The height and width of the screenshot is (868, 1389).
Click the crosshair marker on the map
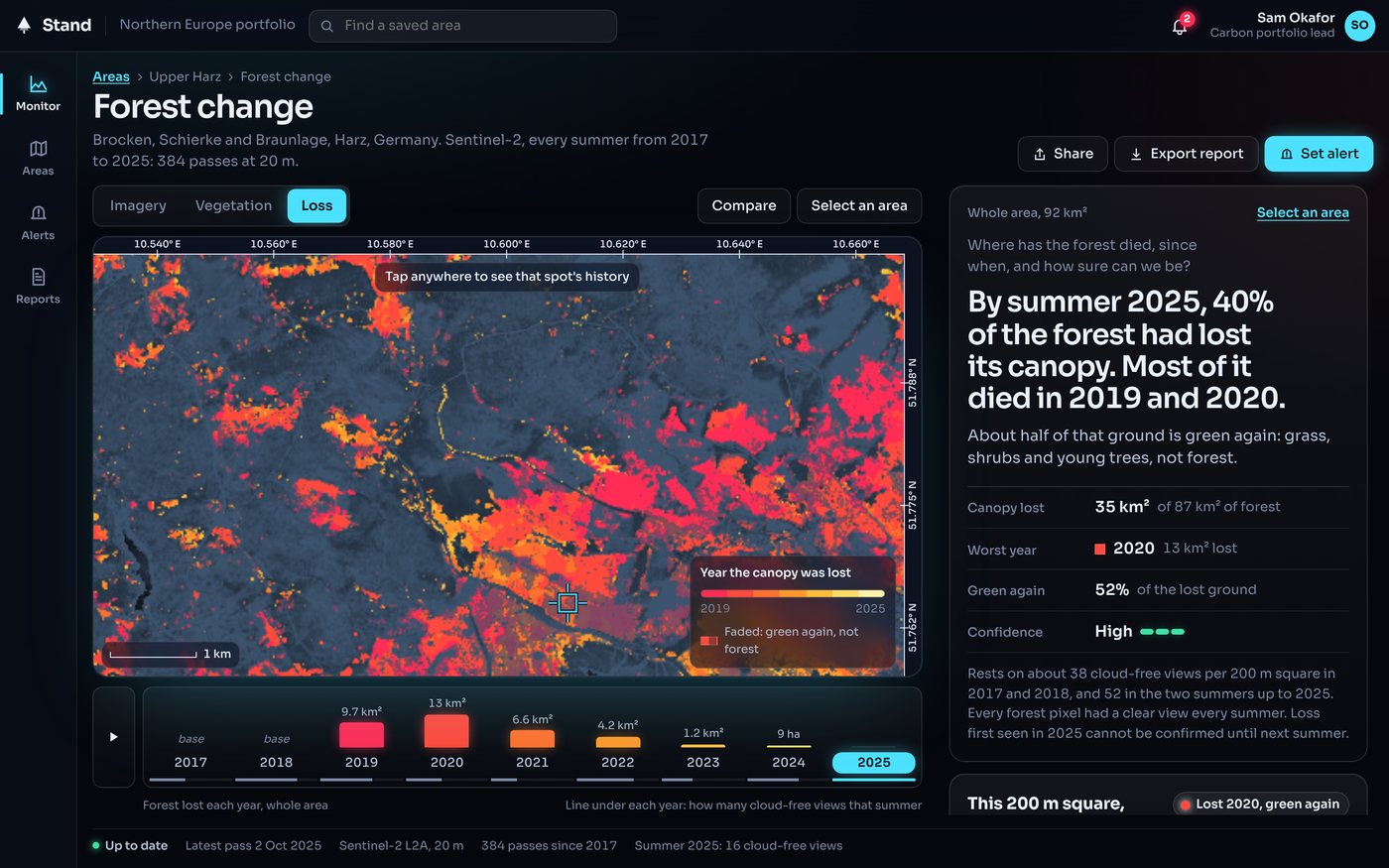click(568, 602)
